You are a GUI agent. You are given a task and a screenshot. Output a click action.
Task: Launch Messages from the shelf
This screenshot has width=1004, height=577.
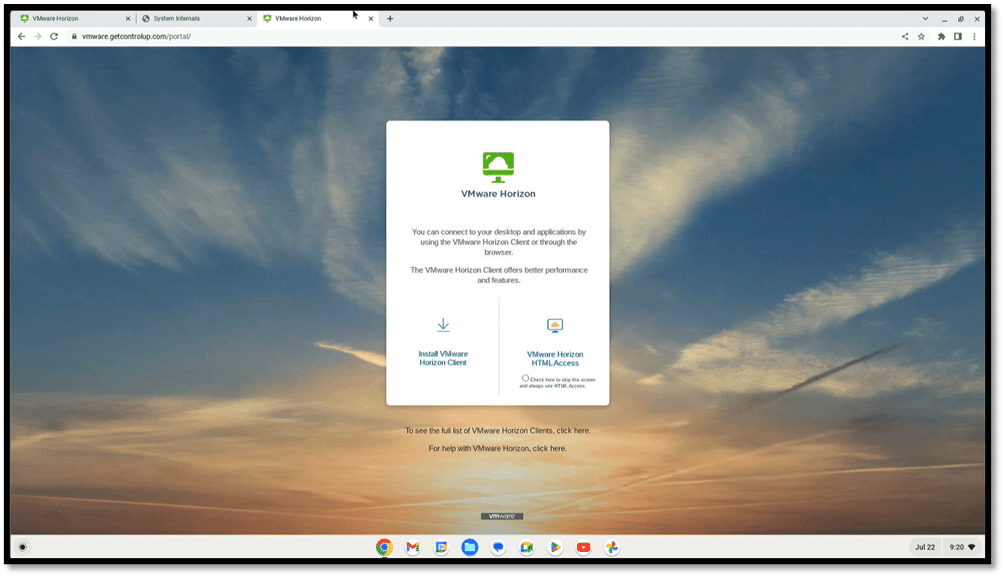click(x=498, y=548)
